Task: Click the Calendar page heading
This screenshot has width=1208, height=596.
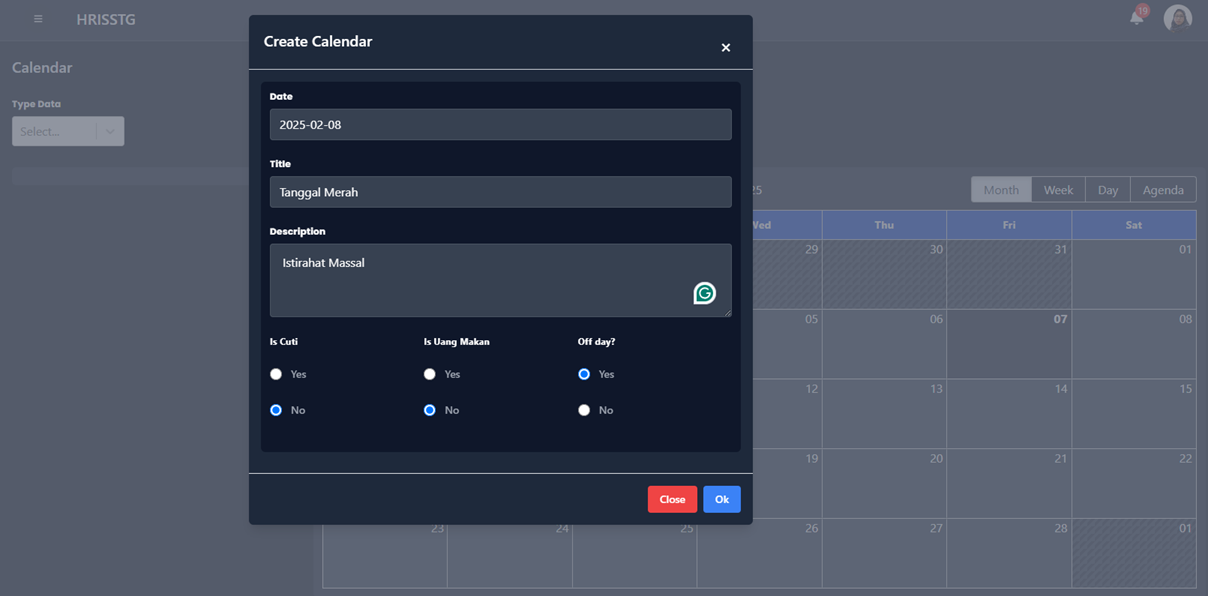Action: [42, 68]
